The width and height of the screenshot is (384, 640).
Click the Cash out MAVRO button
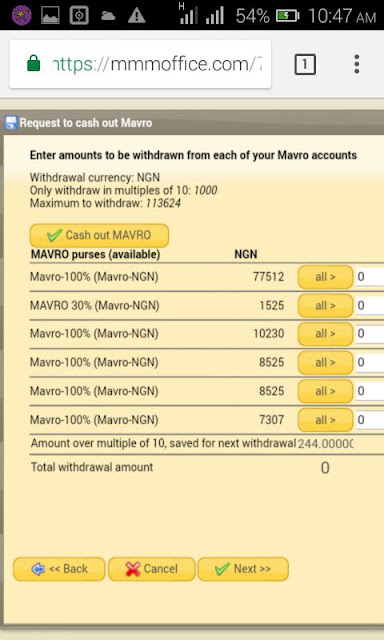pyautogui.click(x=99, y=236)
